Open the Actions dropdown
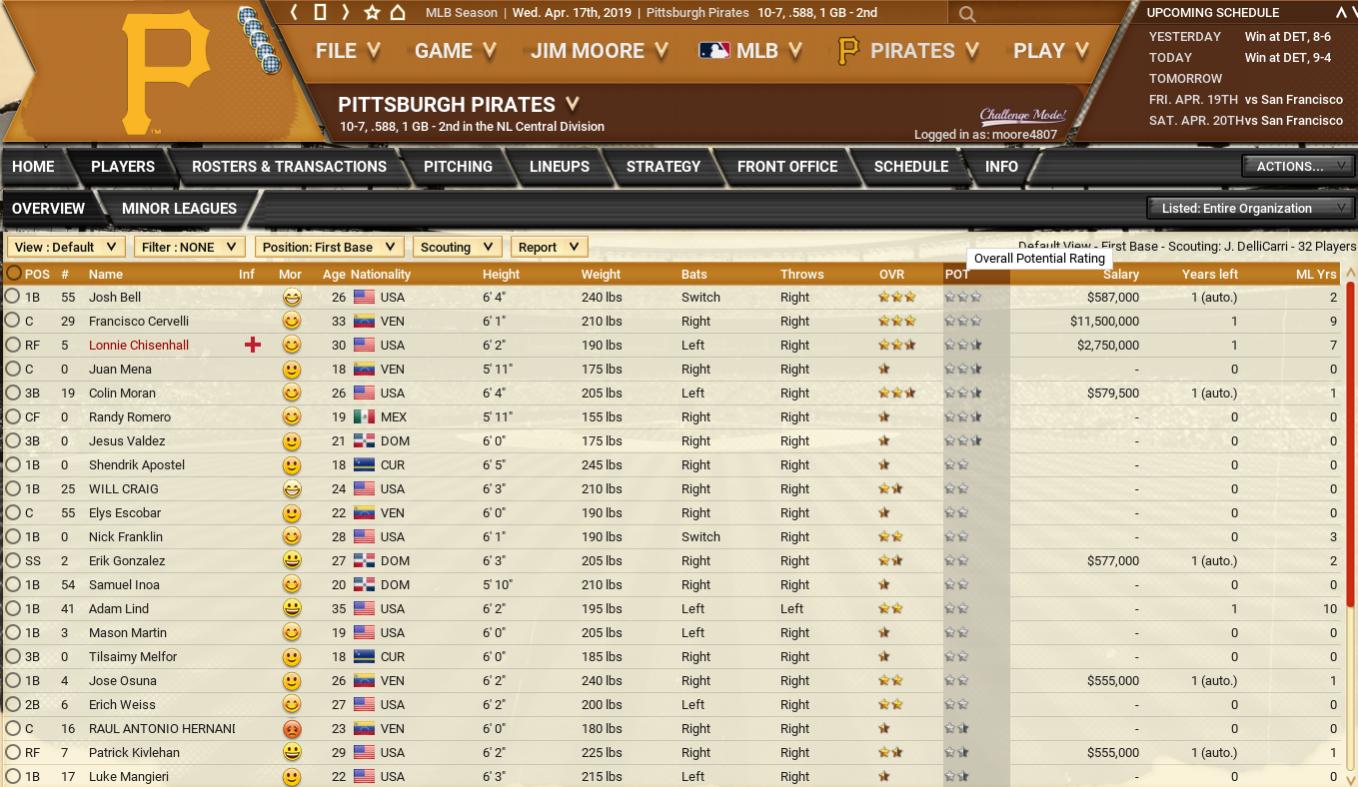 pos(1298,166)
